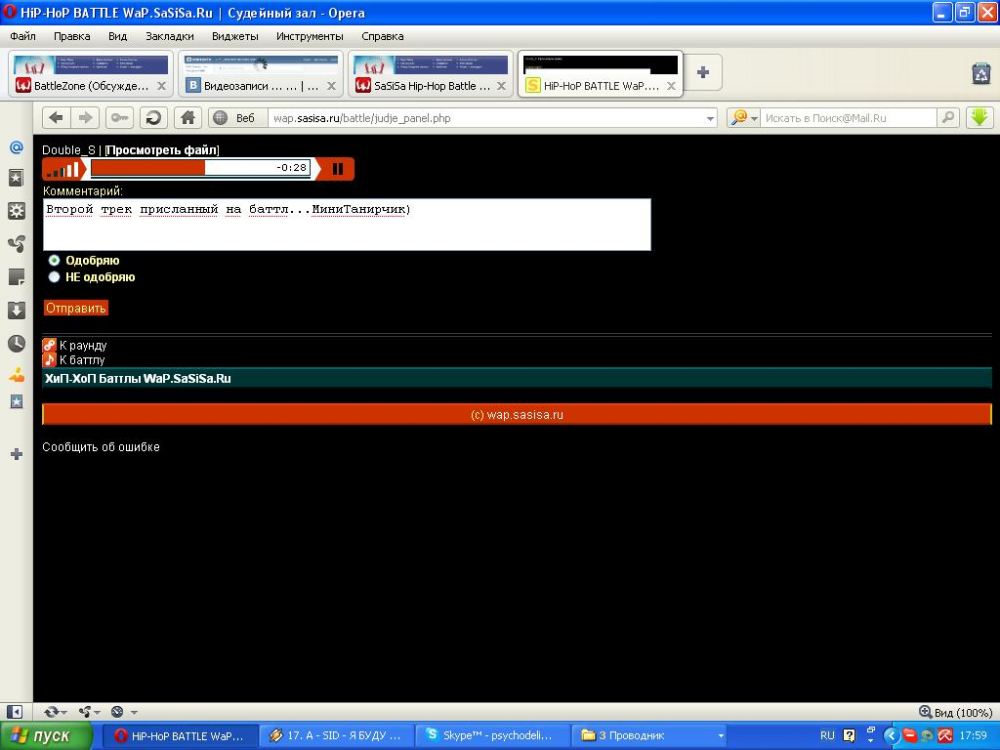Pause the audio track playback

click(x=337, y=169)
